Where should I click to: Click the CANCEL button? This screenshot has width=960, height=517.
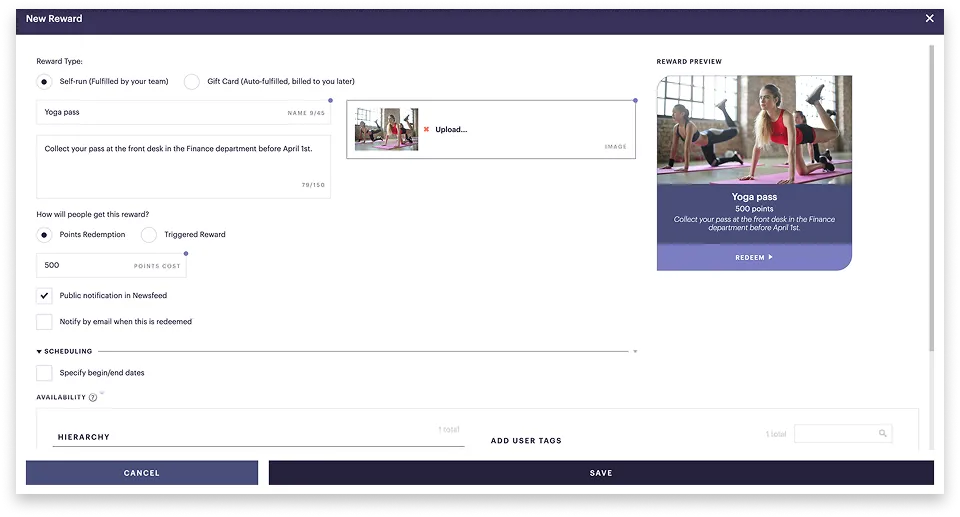coord(142,473)
